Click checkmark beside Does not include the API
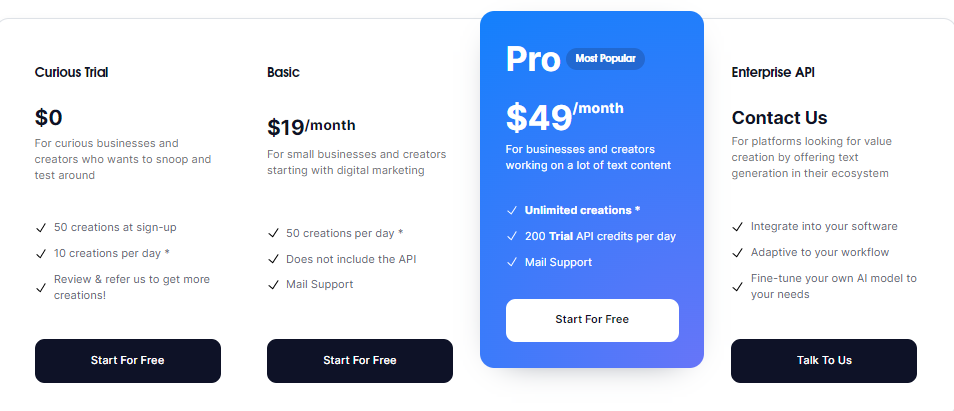The width and height of the screenshot is (954, 411). tap(273, 259)
